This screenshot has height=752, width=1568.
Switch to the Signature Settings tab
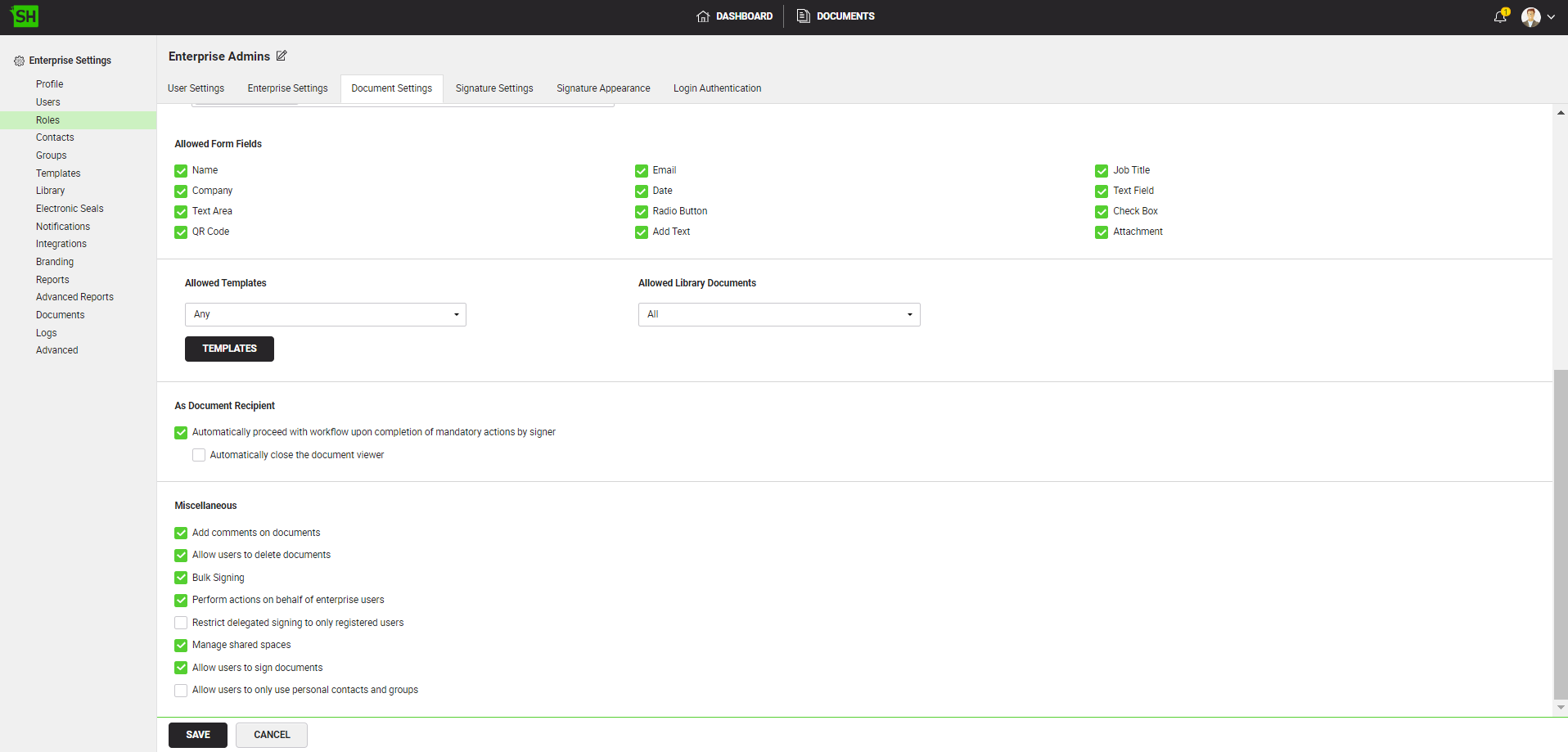493,88
